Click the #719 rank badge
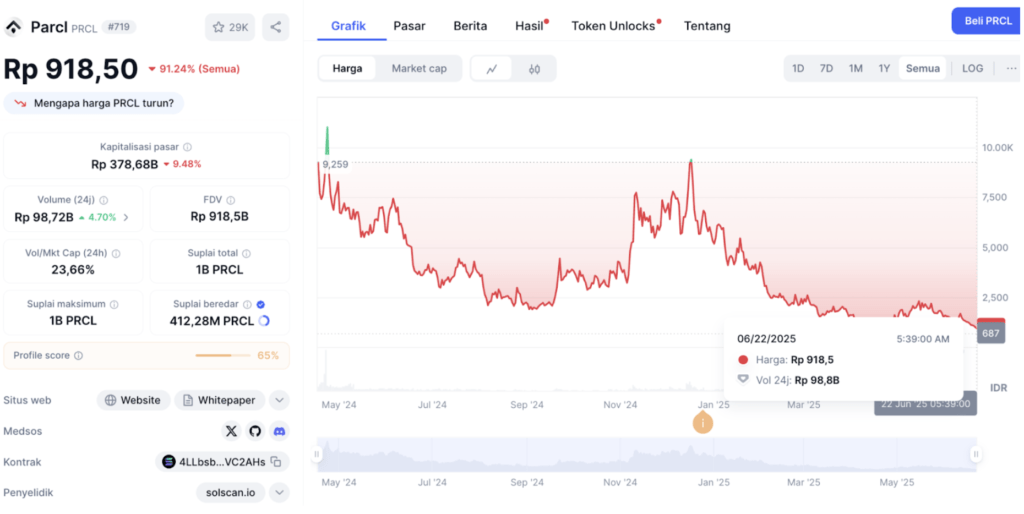 click(x=119, y=27)
